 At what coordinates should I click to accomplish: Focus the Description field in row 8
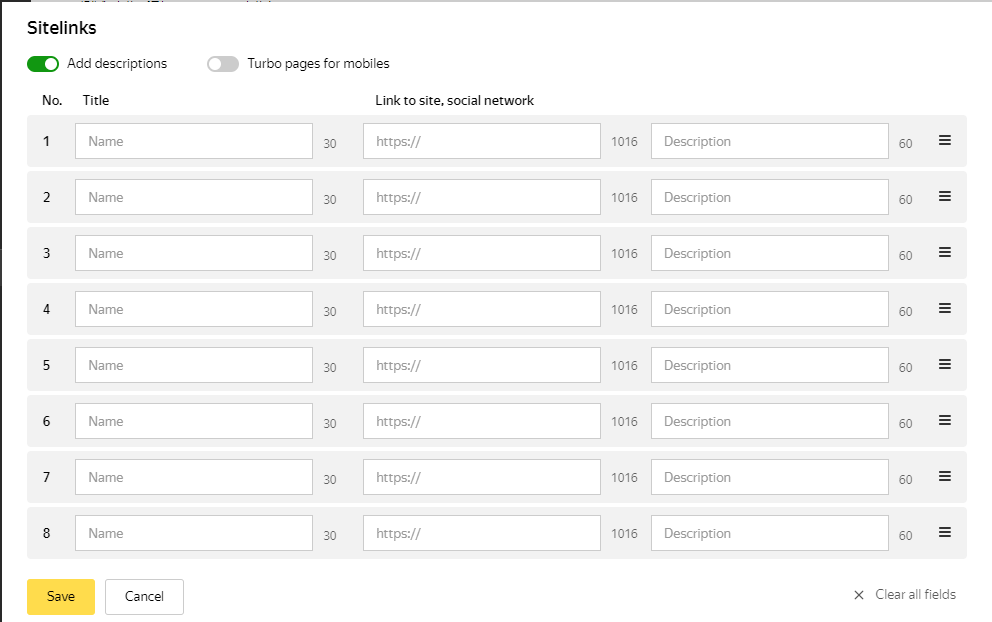pyautogui.click(x=770, y=533)
